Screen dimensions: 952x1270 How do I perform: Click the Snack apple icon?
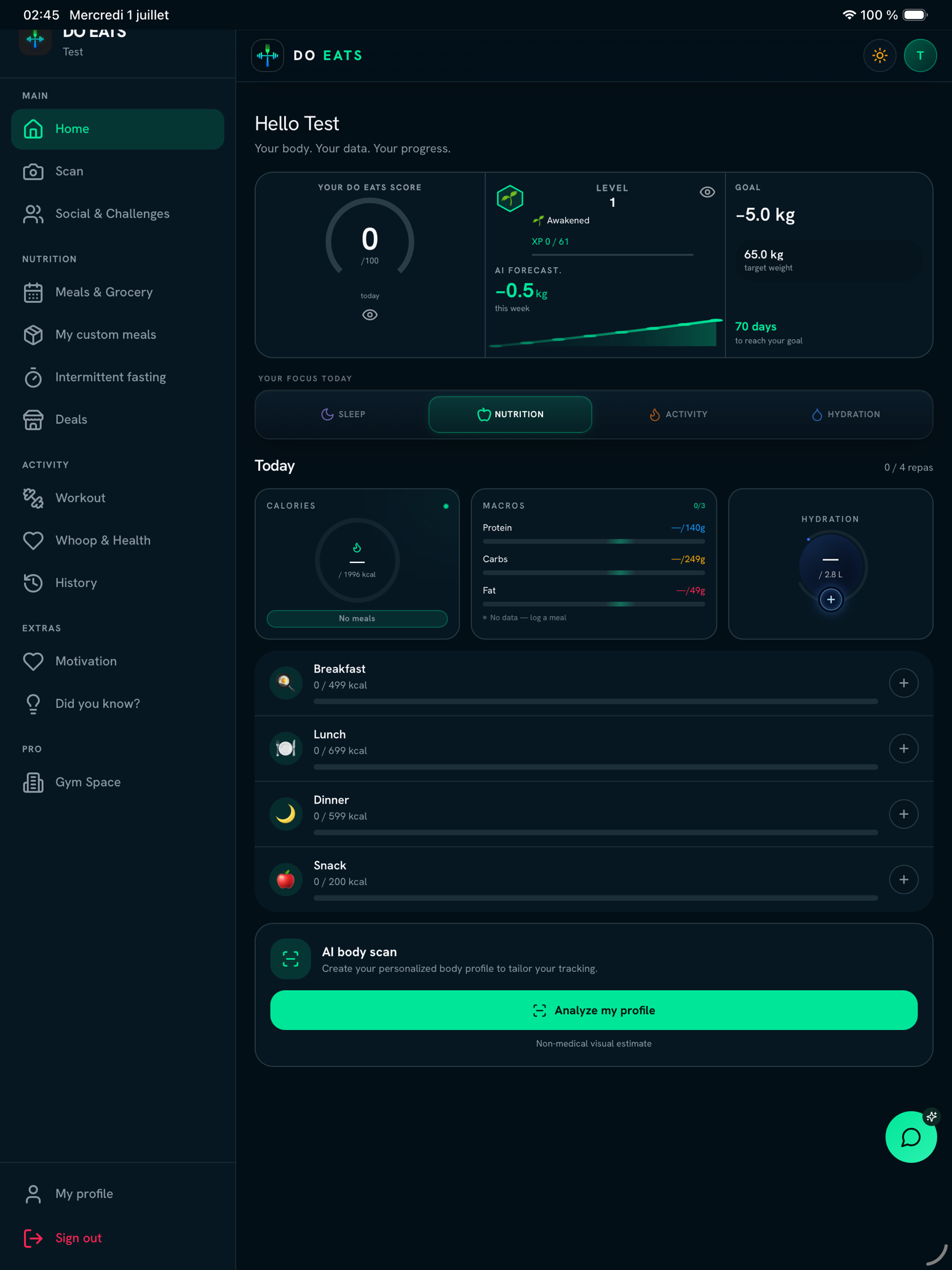pos(286,880)
